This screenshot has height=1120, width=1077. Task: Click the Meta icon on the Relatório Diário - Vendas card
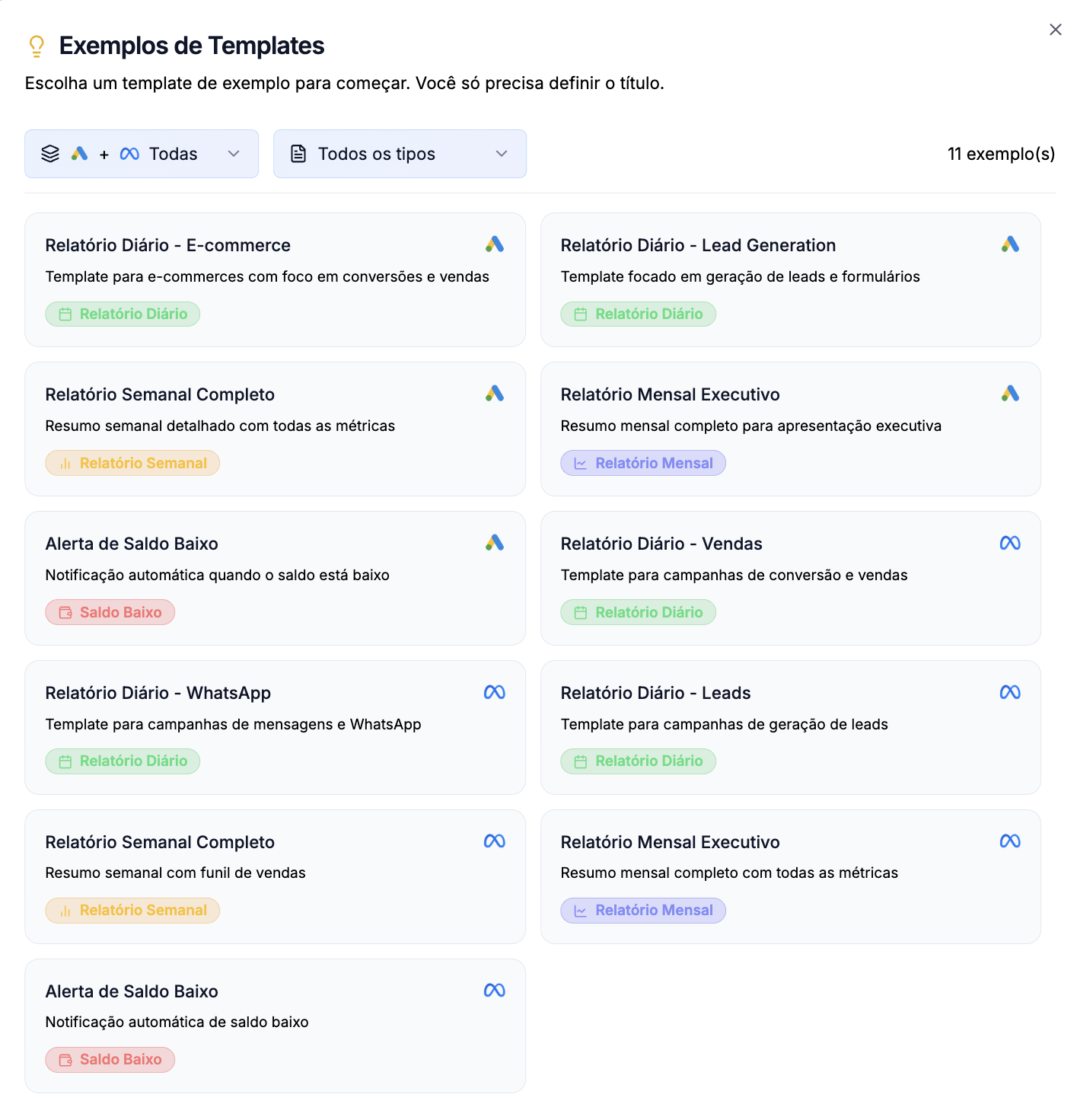(1010, 543)
